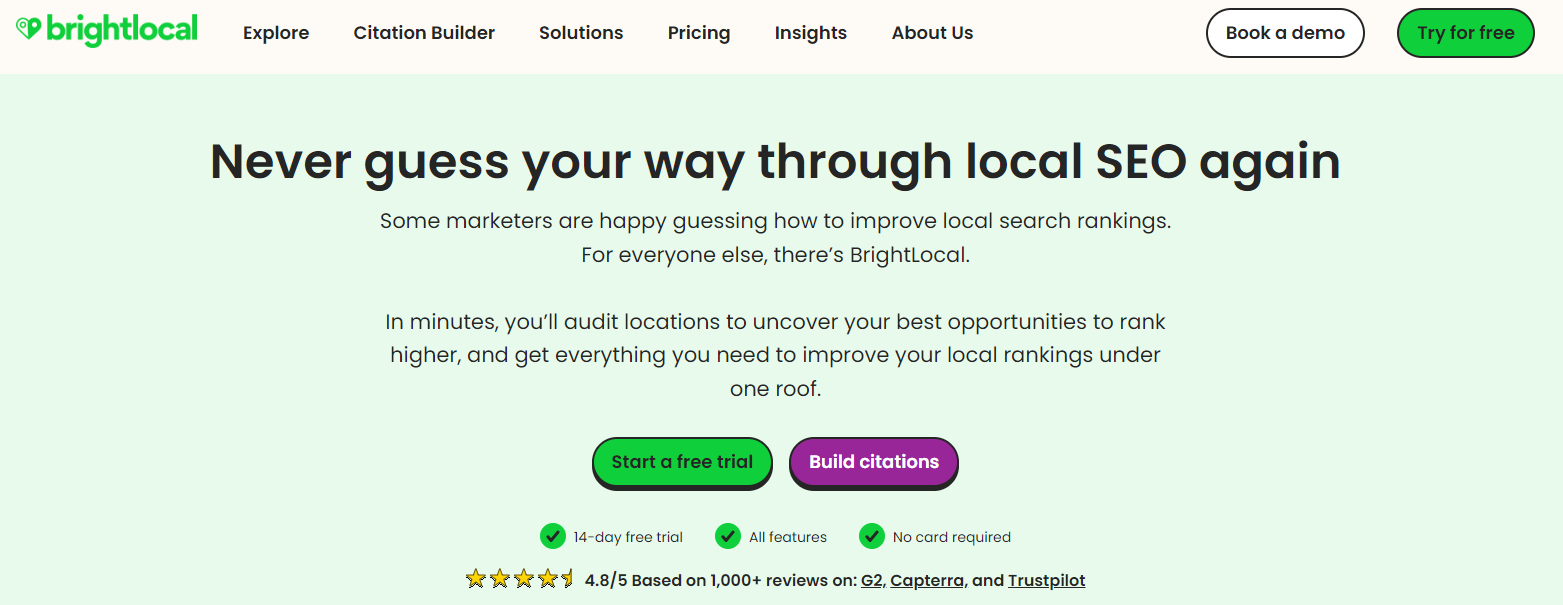1563x605 pixels.
Task: Click the checkmark icon beside 14-day free trial
Action: click(x=552, y=537)
